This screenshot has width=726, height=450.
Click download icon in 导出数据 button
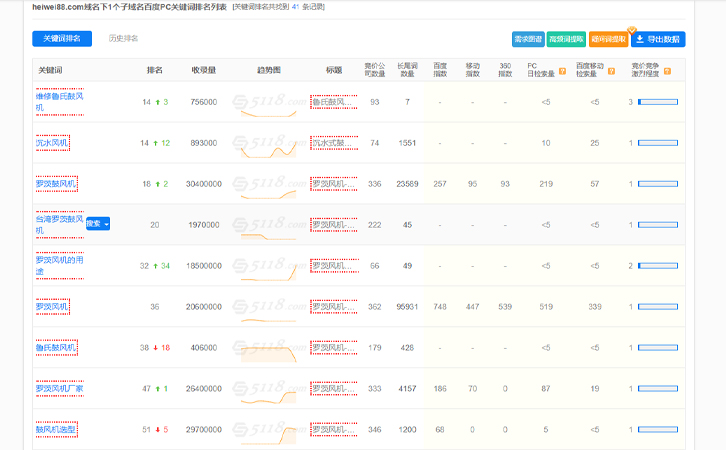point(640,39)
